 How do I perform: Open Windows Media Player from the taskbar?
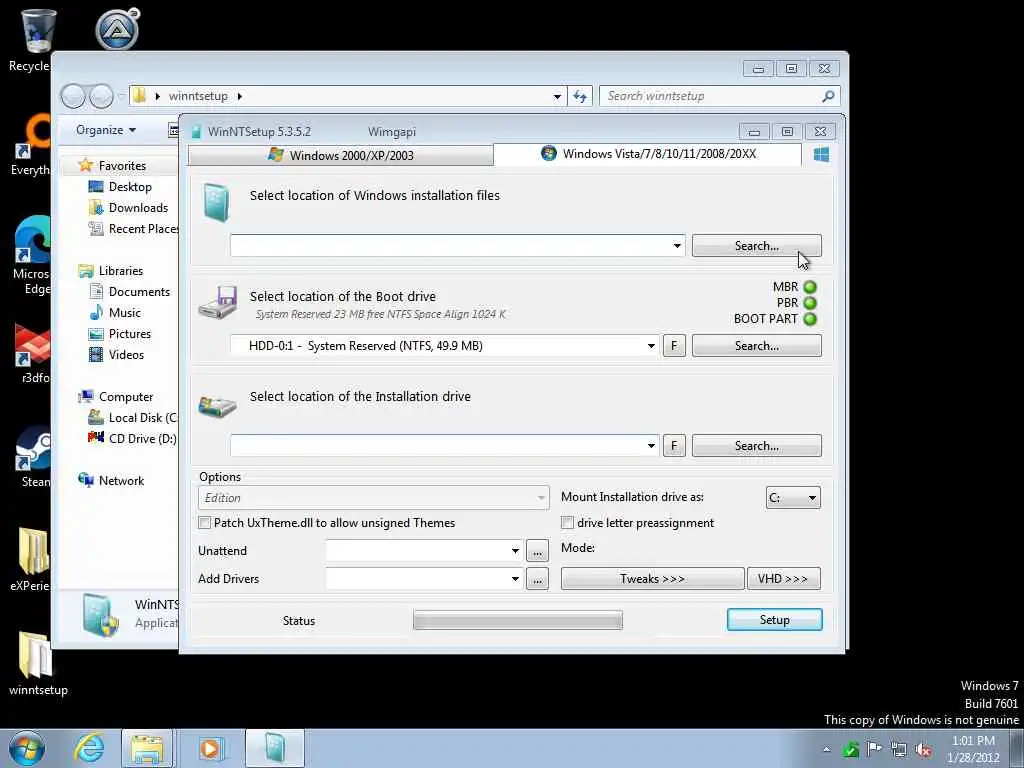210,748
